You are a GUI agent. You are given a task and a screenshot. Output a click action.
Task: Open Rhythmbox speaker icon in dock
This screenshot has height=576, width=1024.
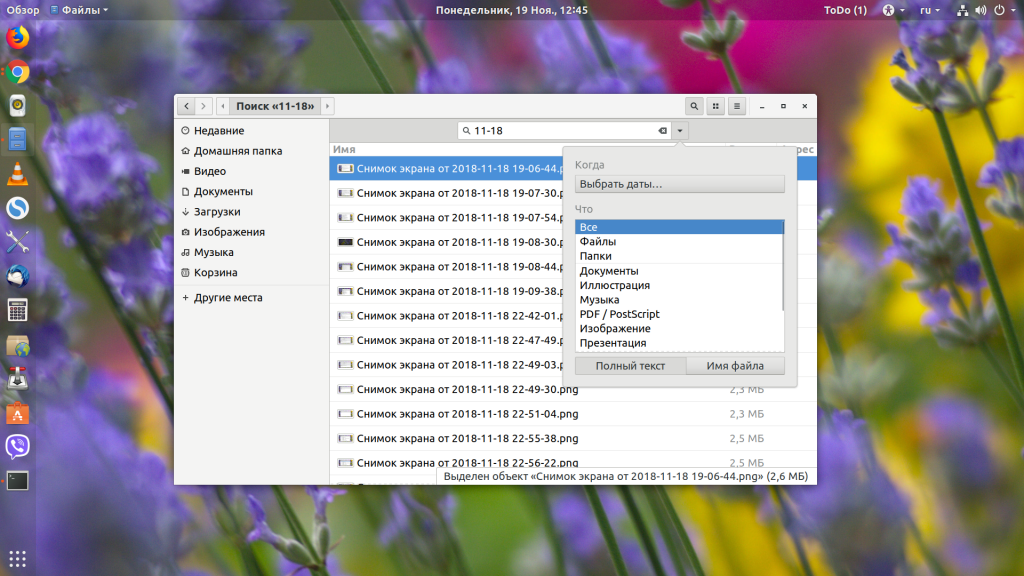pos(18,105)
